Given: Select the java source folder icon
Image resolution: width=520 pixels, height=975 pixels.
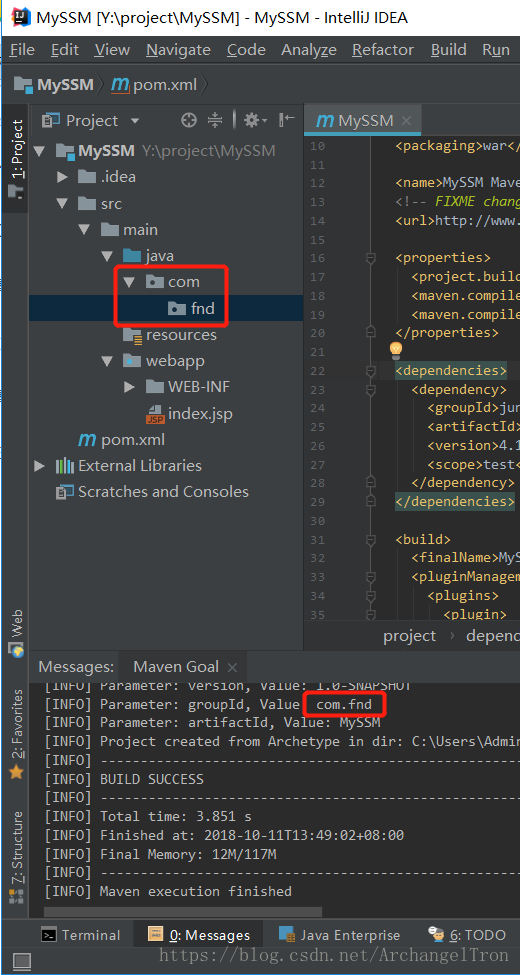Looking at the screenshot, I should pyautogui.click(x=132, y=256).
